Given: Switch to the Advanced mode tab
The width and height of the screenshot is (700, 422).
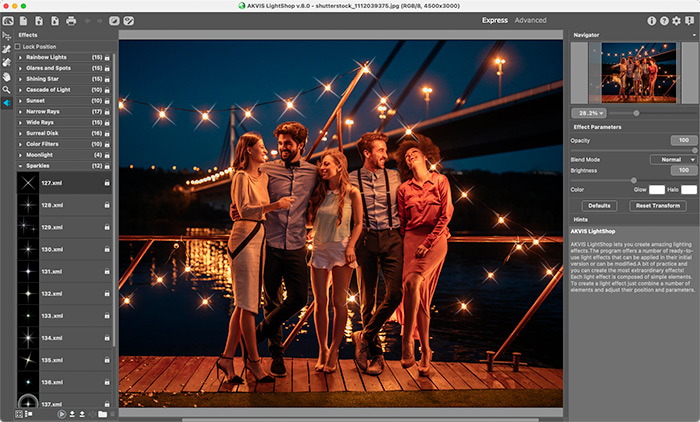Looking at the screenshot, I should click(x=530, y=20).
